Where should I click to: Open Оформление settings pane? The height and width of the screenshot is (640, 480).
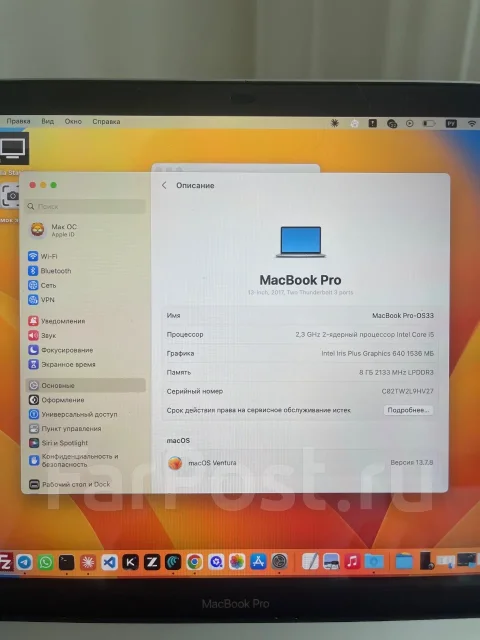[x=56, y=400]
